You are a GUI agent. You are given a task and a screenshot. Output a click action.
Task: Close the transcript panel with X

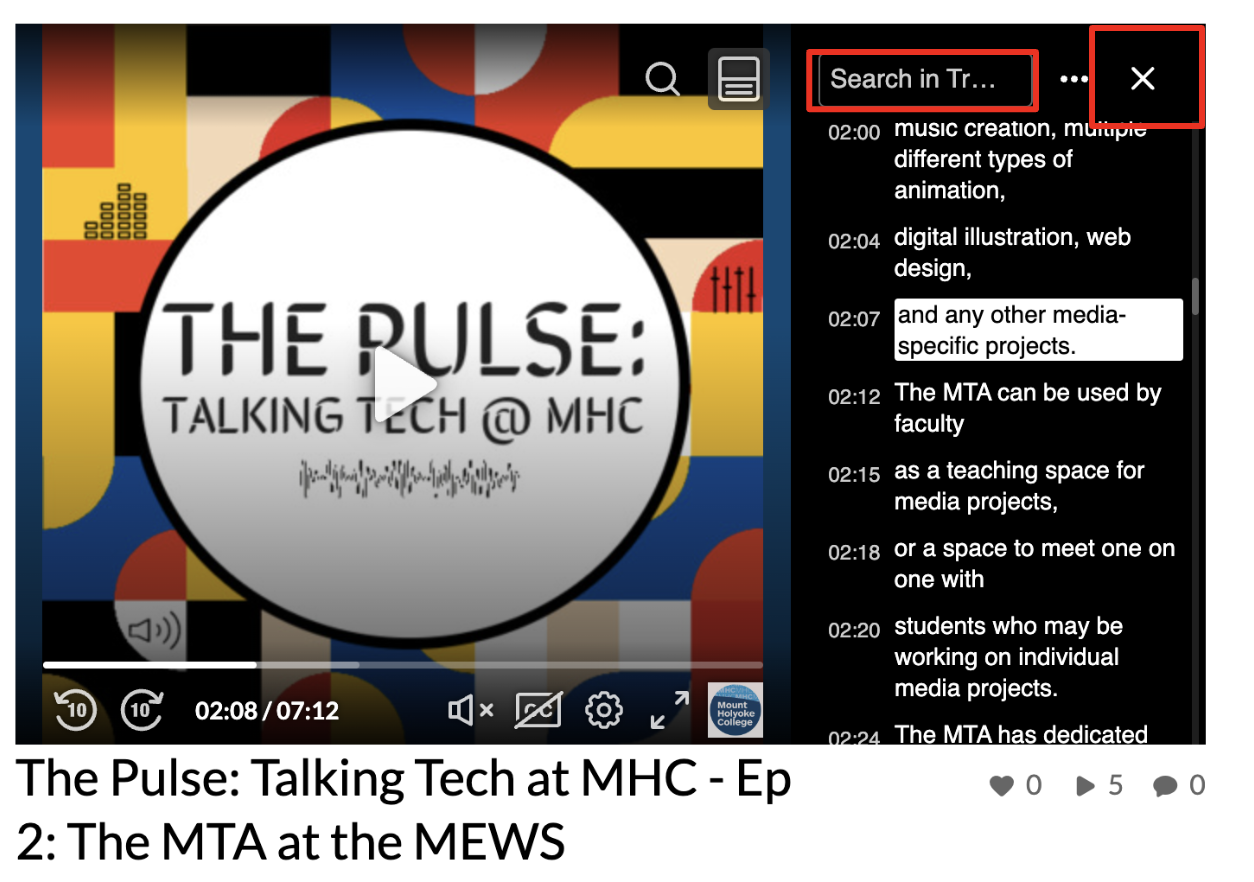point(1143,79)
